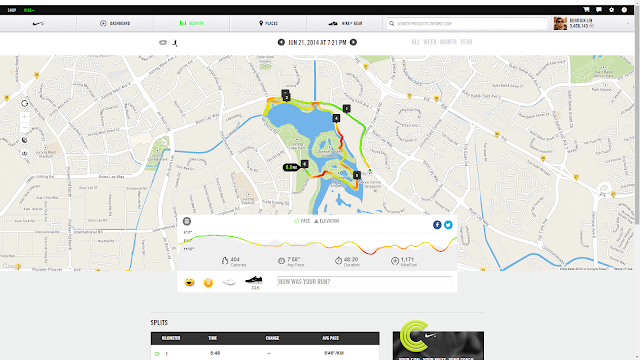Select the terrain surface icon
This screenshot has width=640, height=360.
229,282
